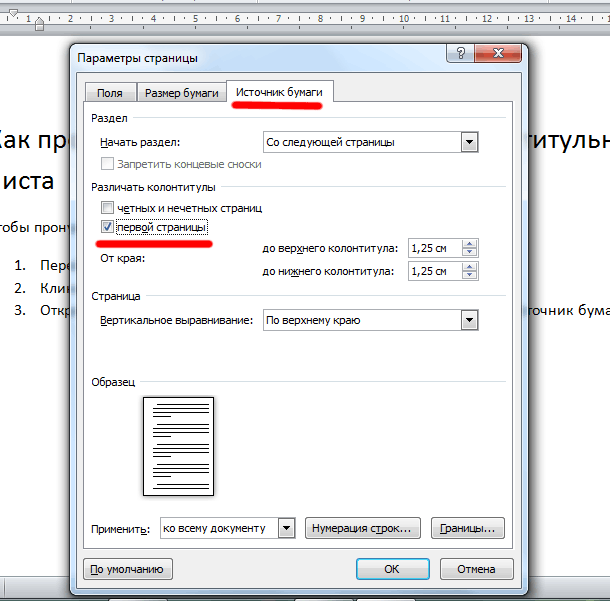The height and width of the screenshot is (601, 610).
Task: Open the Начать раздел dropdown
Action: coord(470,142)
